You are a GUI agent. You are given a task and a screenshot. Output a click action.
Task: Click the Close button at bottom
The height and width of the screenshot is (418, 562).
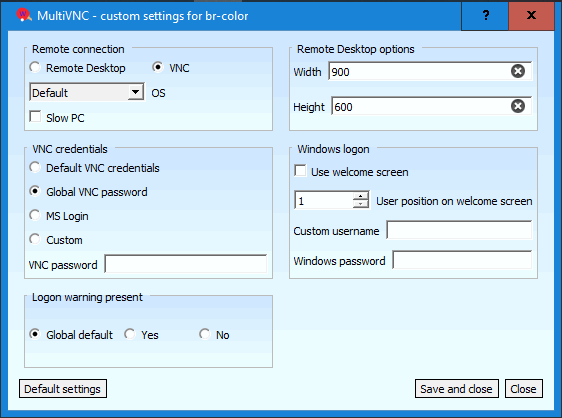coord(524,389)
